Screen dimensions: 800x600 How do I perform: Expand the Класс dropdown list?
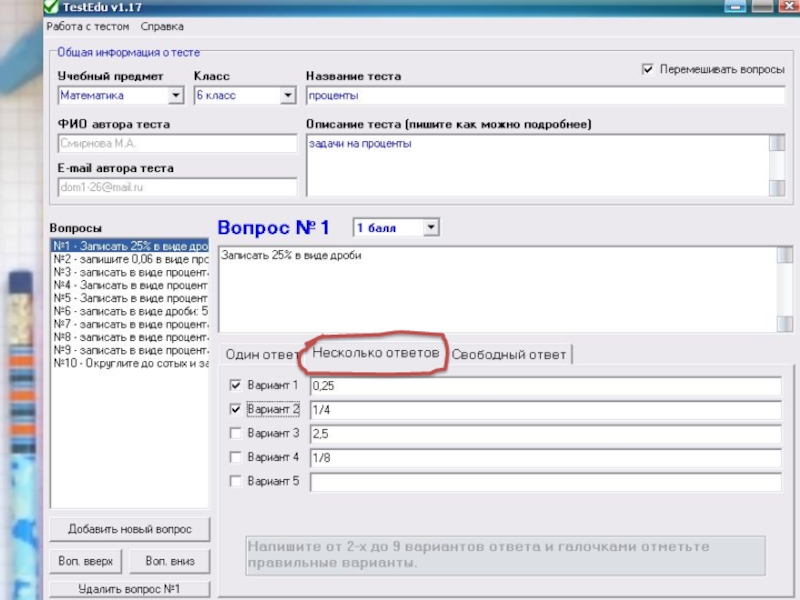288,95
